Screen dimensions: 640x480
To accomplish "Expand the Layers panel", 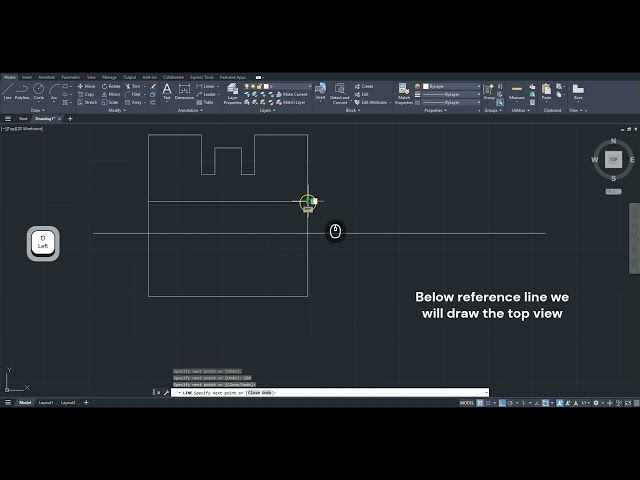I will tap(267, 110).
